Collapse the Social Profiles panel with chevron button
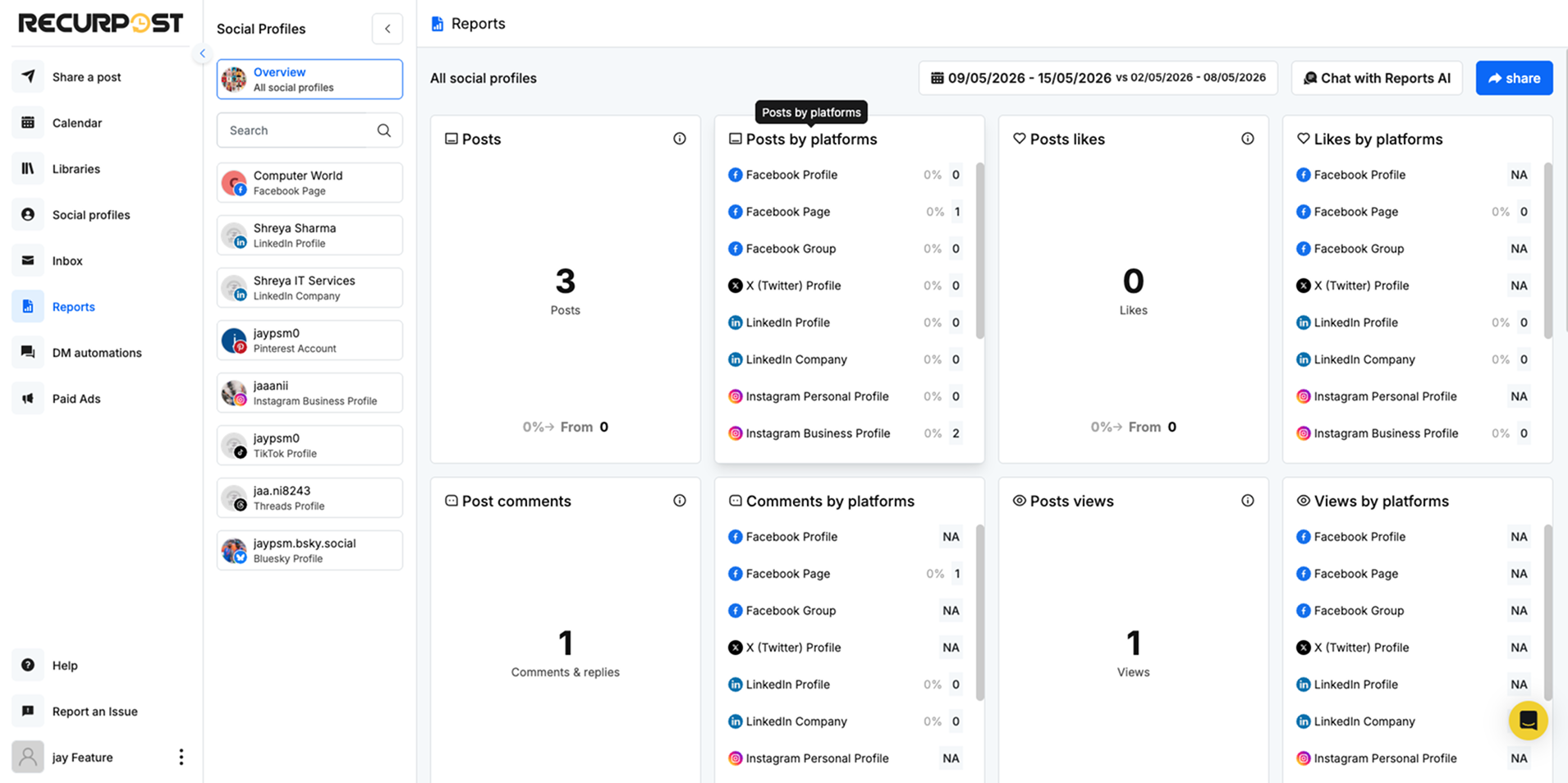Image resolution: width=1568 pixels, height=783 pixels. tap(387, 29)
